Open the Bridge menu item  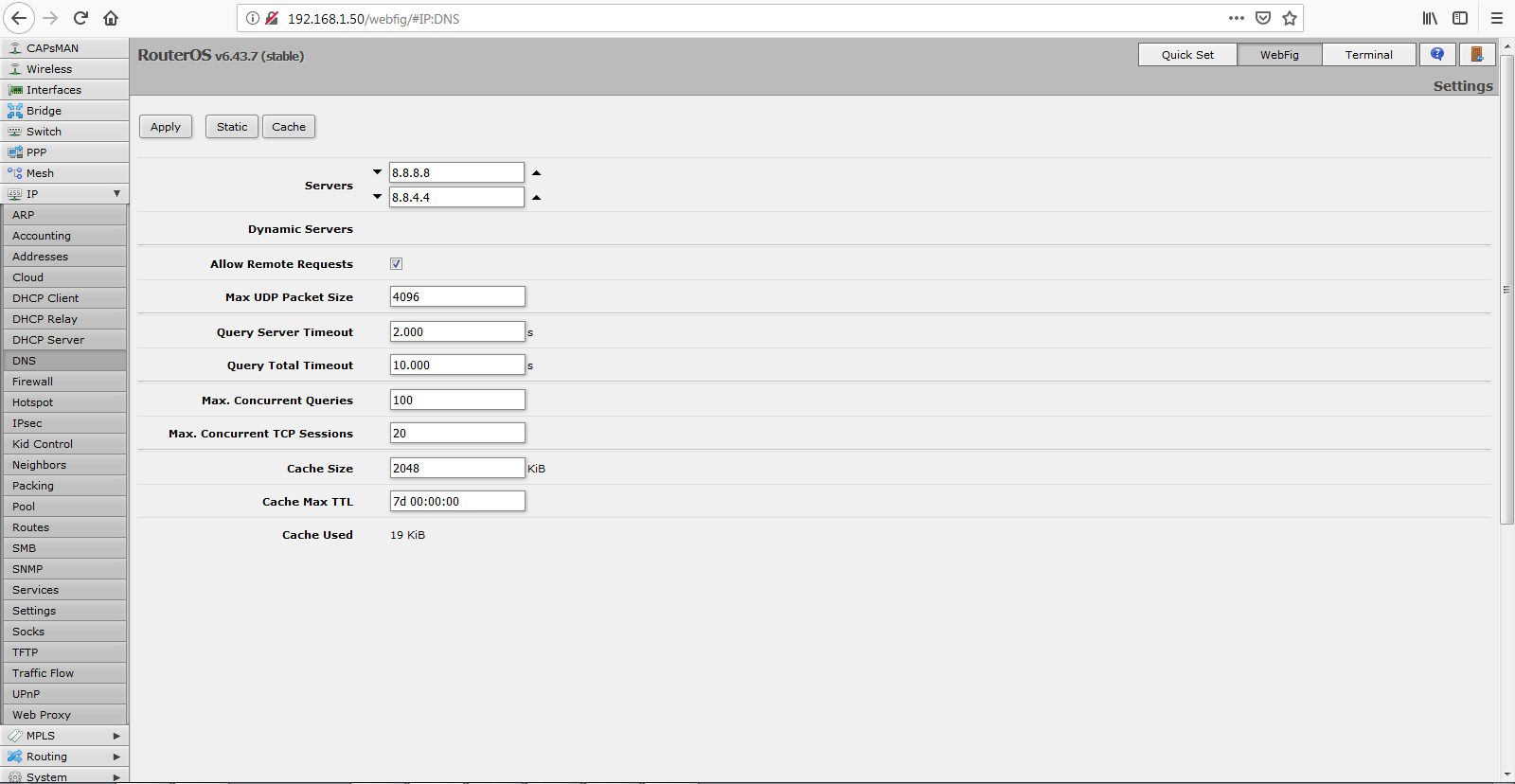[64, 111]
